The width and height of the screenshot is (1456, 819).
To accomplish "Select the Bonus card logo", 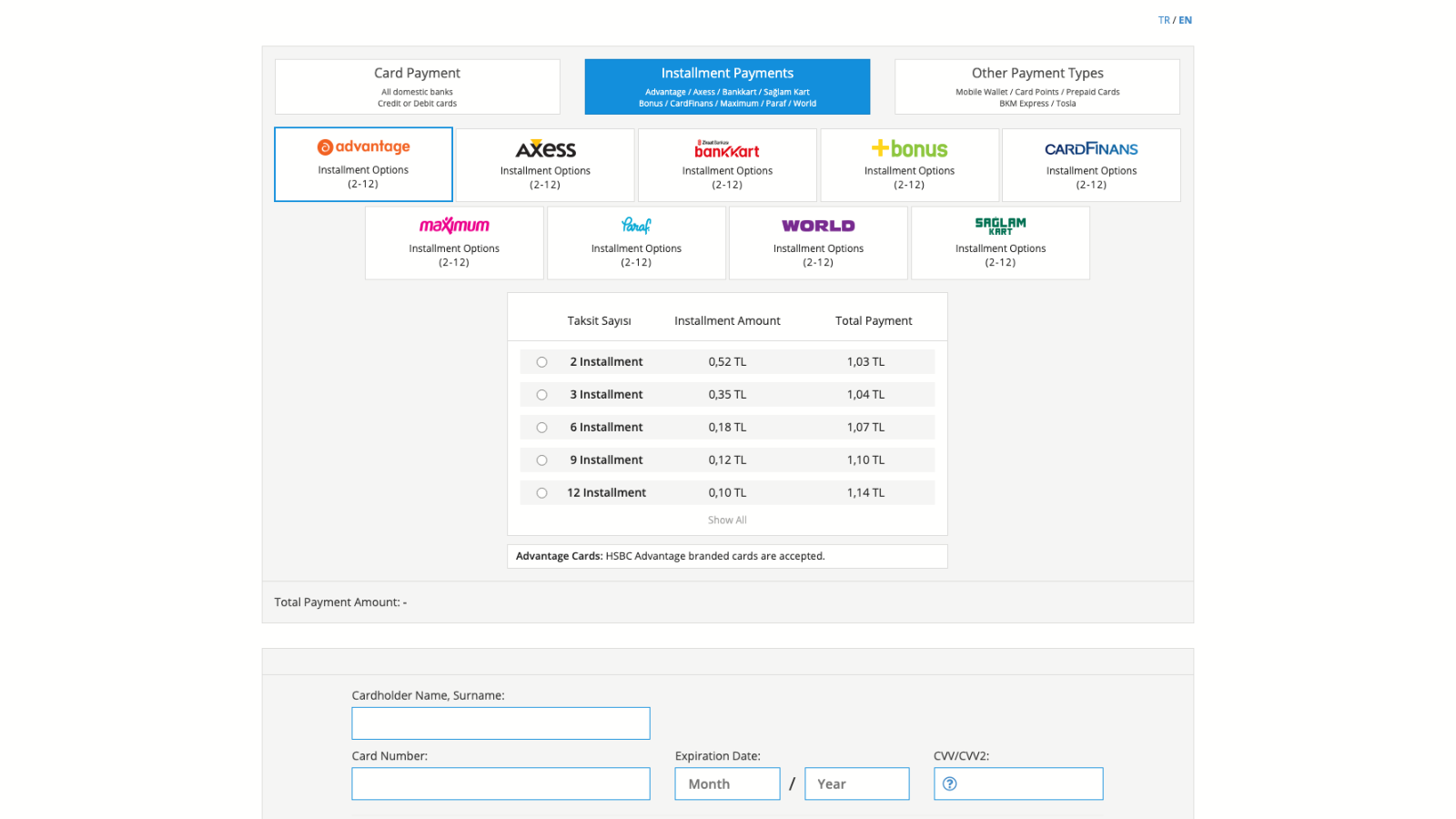I will [909, 148].
